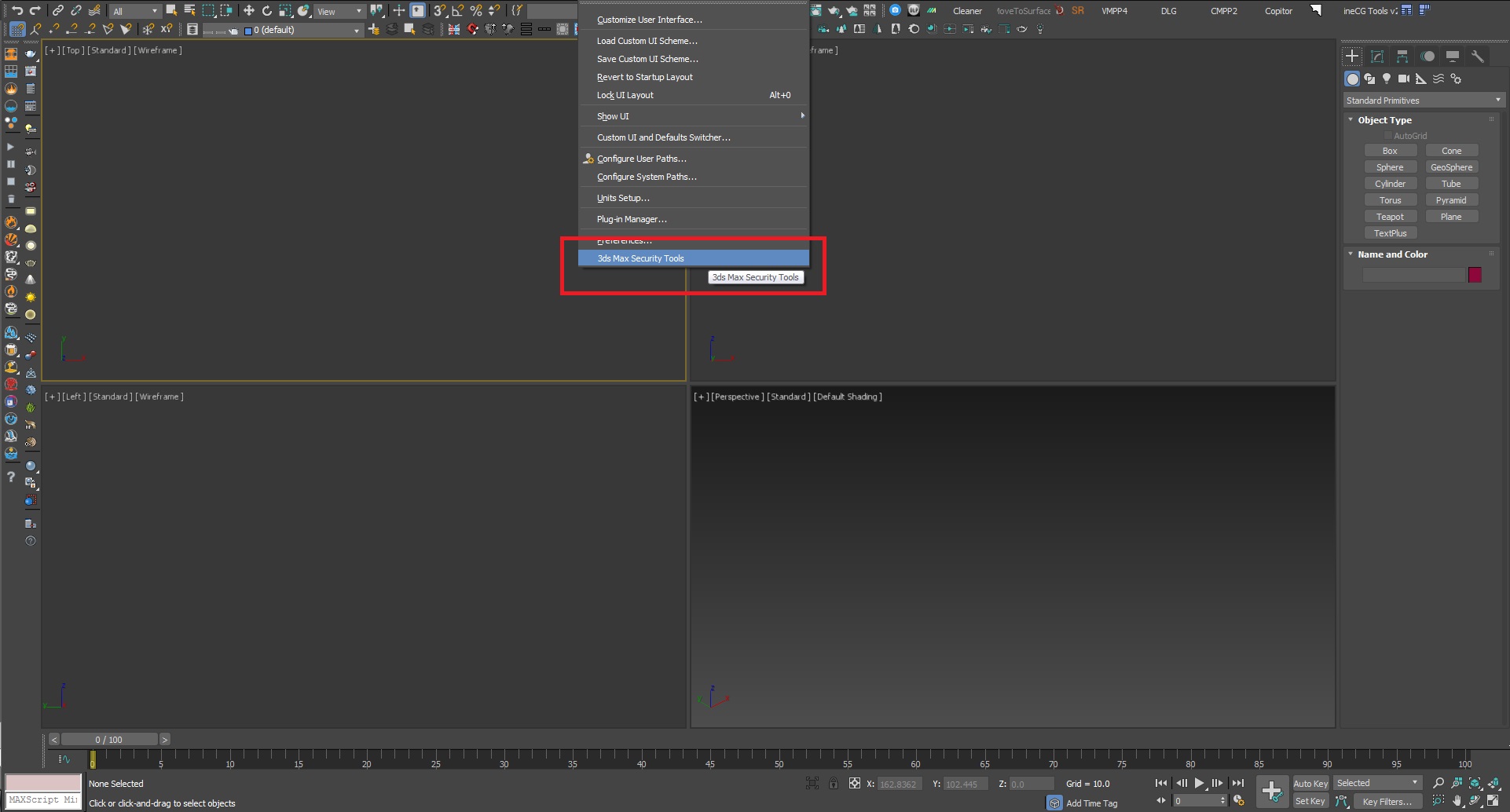Click the Teapot creation button

(1391, 216)
